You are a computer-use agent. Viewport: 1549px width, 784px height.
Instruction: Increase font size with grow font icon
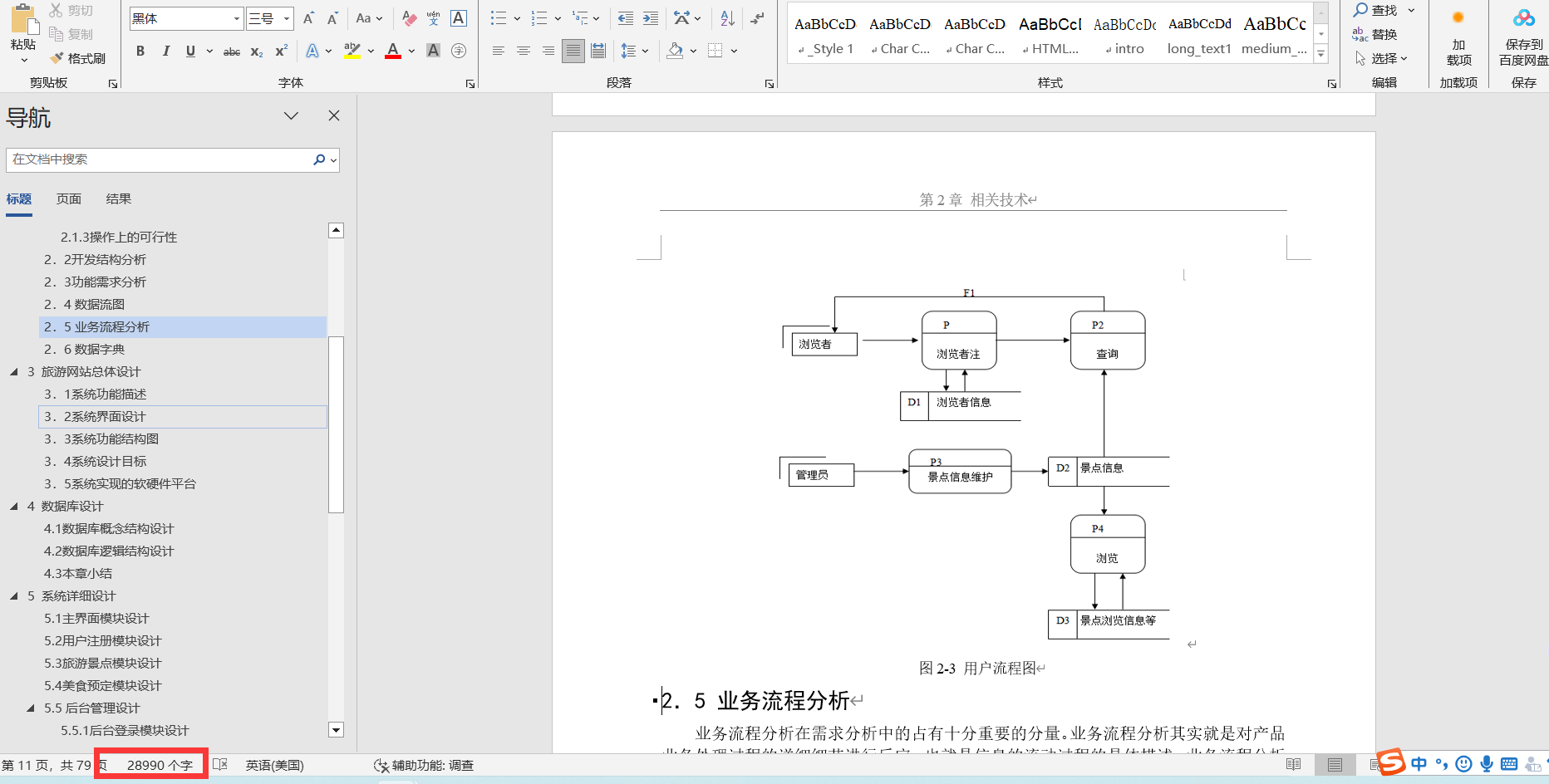click(x=308, y=18)
